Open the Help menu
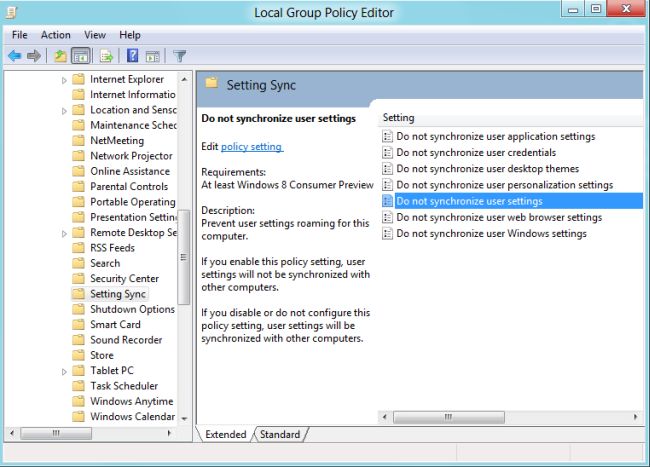 tap(130, 35)
